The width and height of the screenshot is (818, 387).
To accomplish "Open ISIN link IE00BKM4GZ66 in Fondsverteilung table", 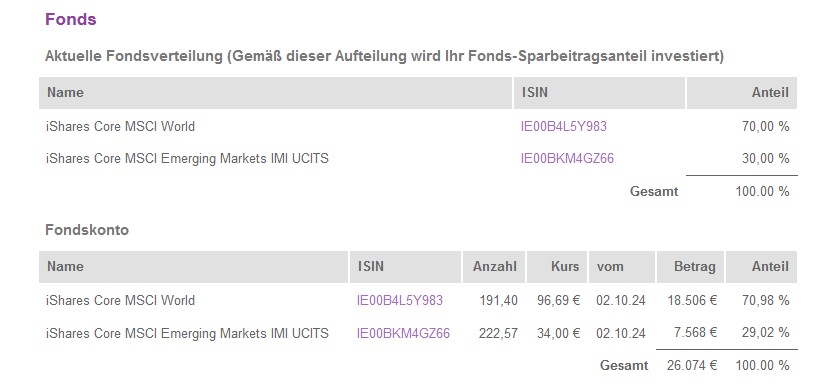I will [x=567, y=159].
